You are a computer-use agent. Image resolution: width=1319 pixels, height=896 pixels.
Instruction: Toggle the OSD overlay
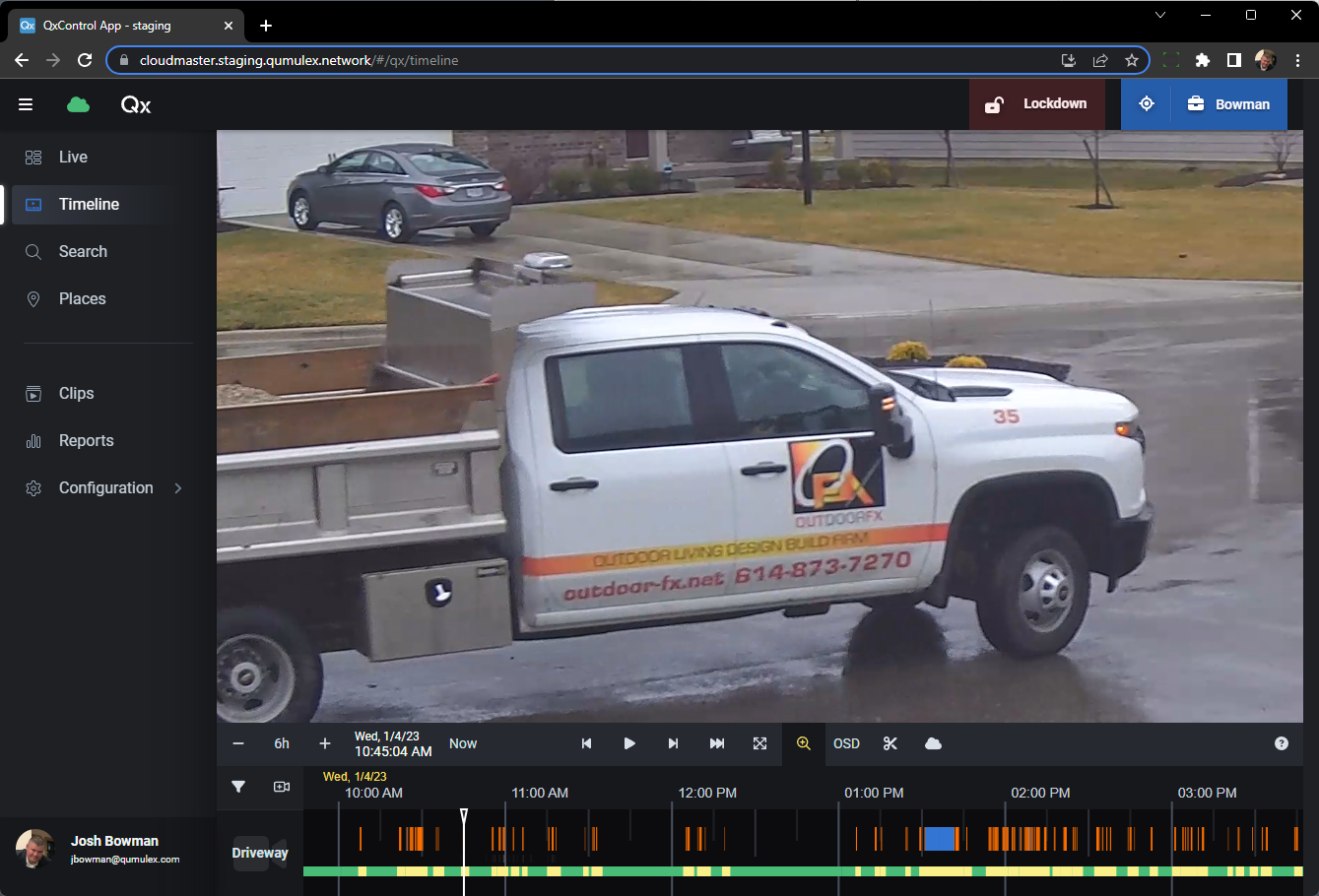click(846, 743)
